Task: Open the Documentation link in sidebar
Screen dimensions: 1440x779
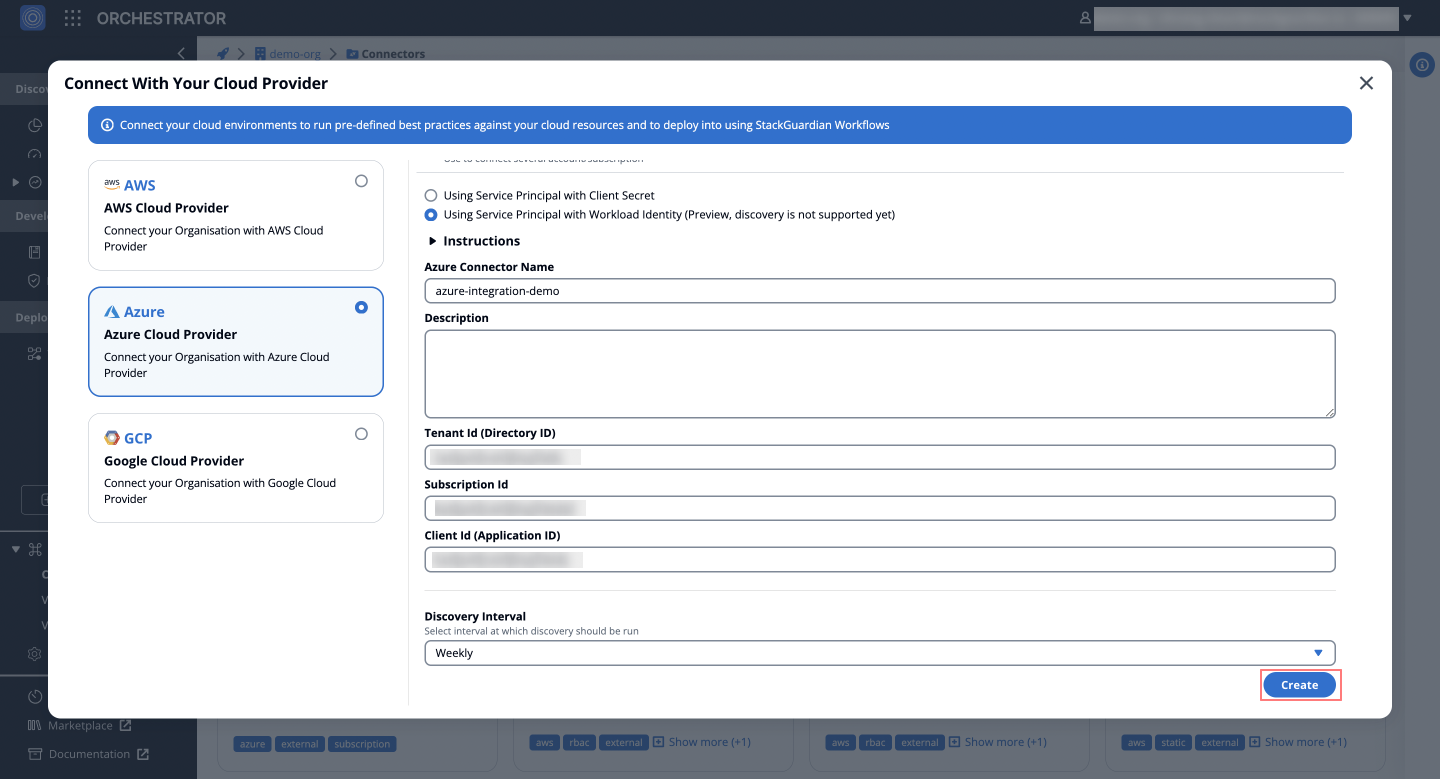Action: [90, 754]
